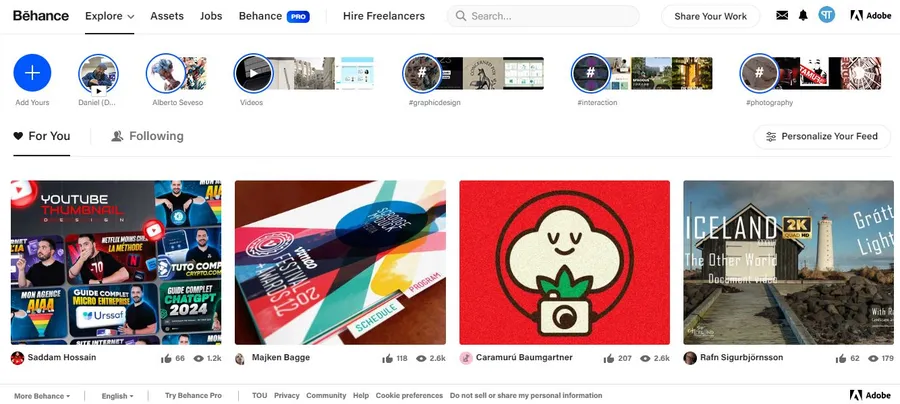Open the TOU footer link
Image resolution: width=900 pixels, height=404 pixels.
pyautogui.click(x=259, y=395)
